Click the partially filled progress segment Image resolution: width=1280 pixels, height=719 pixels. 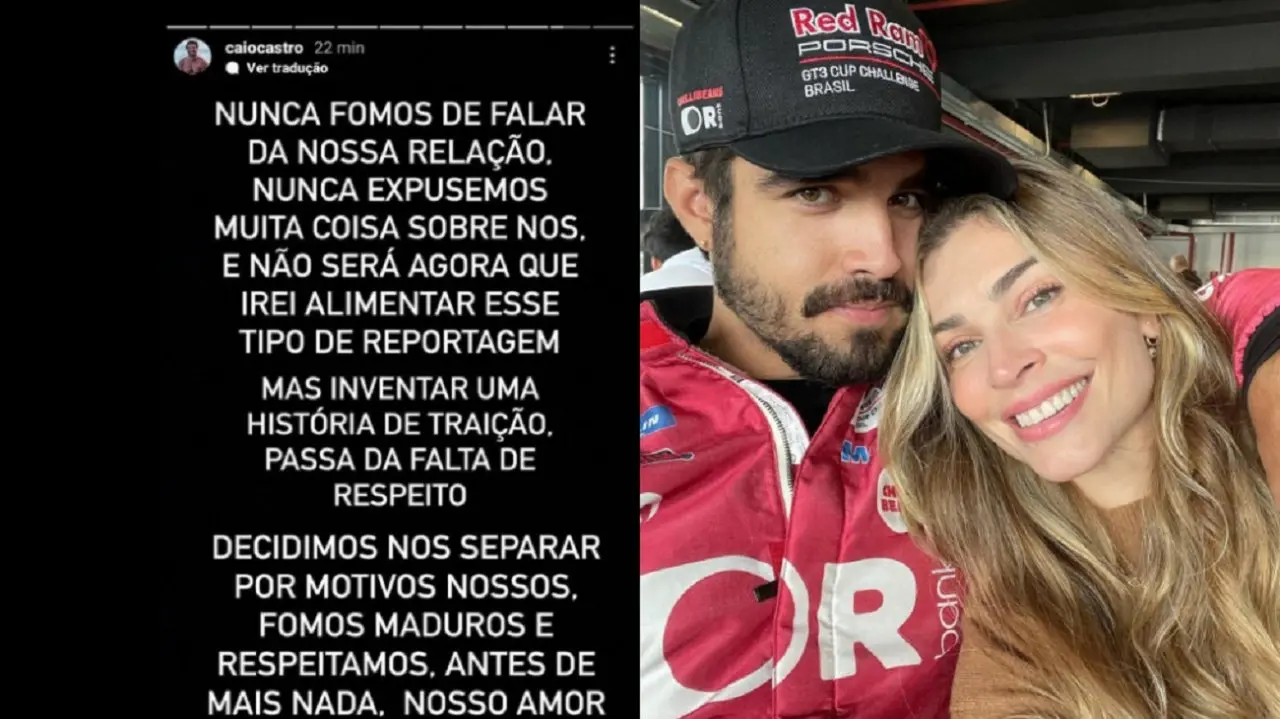(570, 27)
